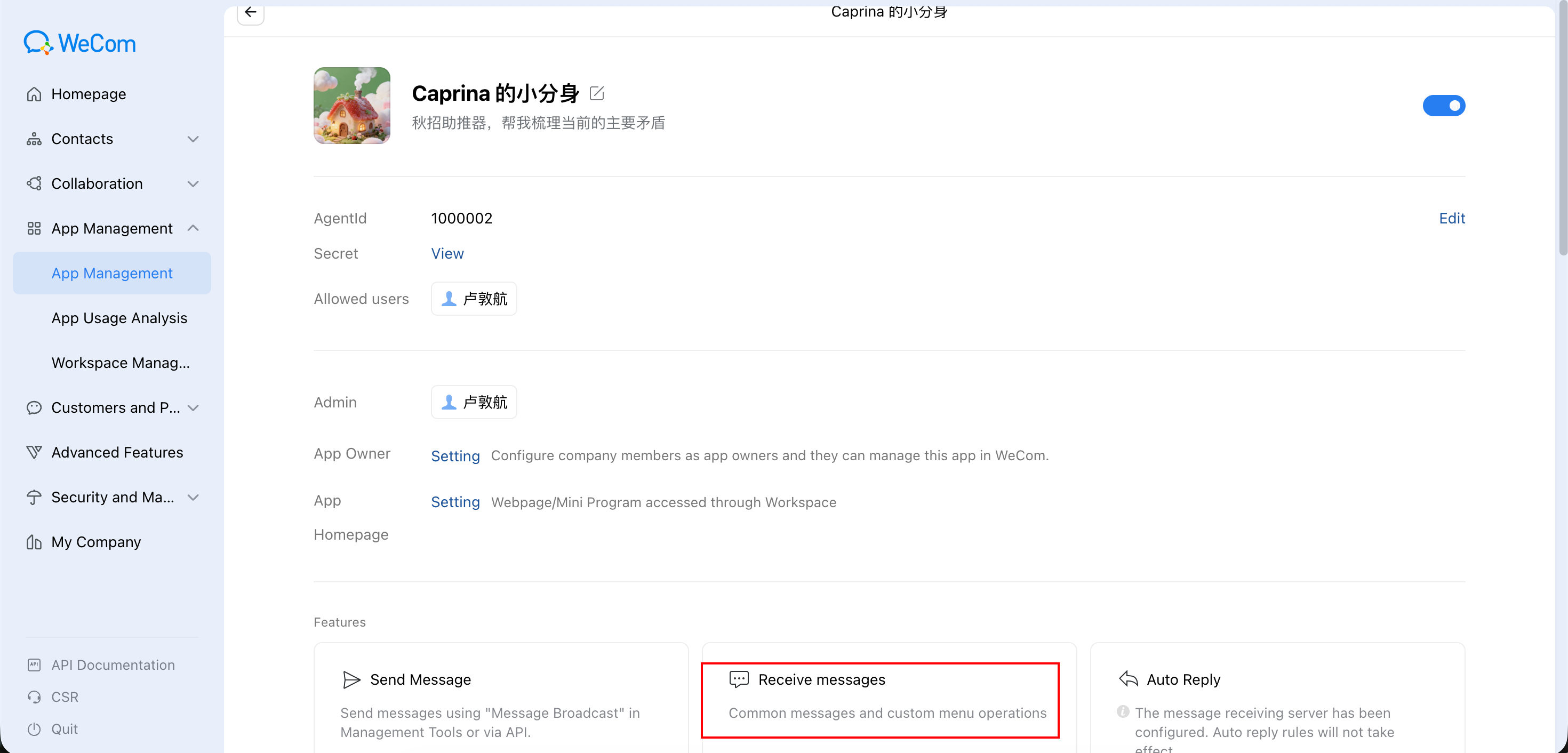Click the Auto Reply arrow icon
Screen dimensions: 1568x753
1128,679
